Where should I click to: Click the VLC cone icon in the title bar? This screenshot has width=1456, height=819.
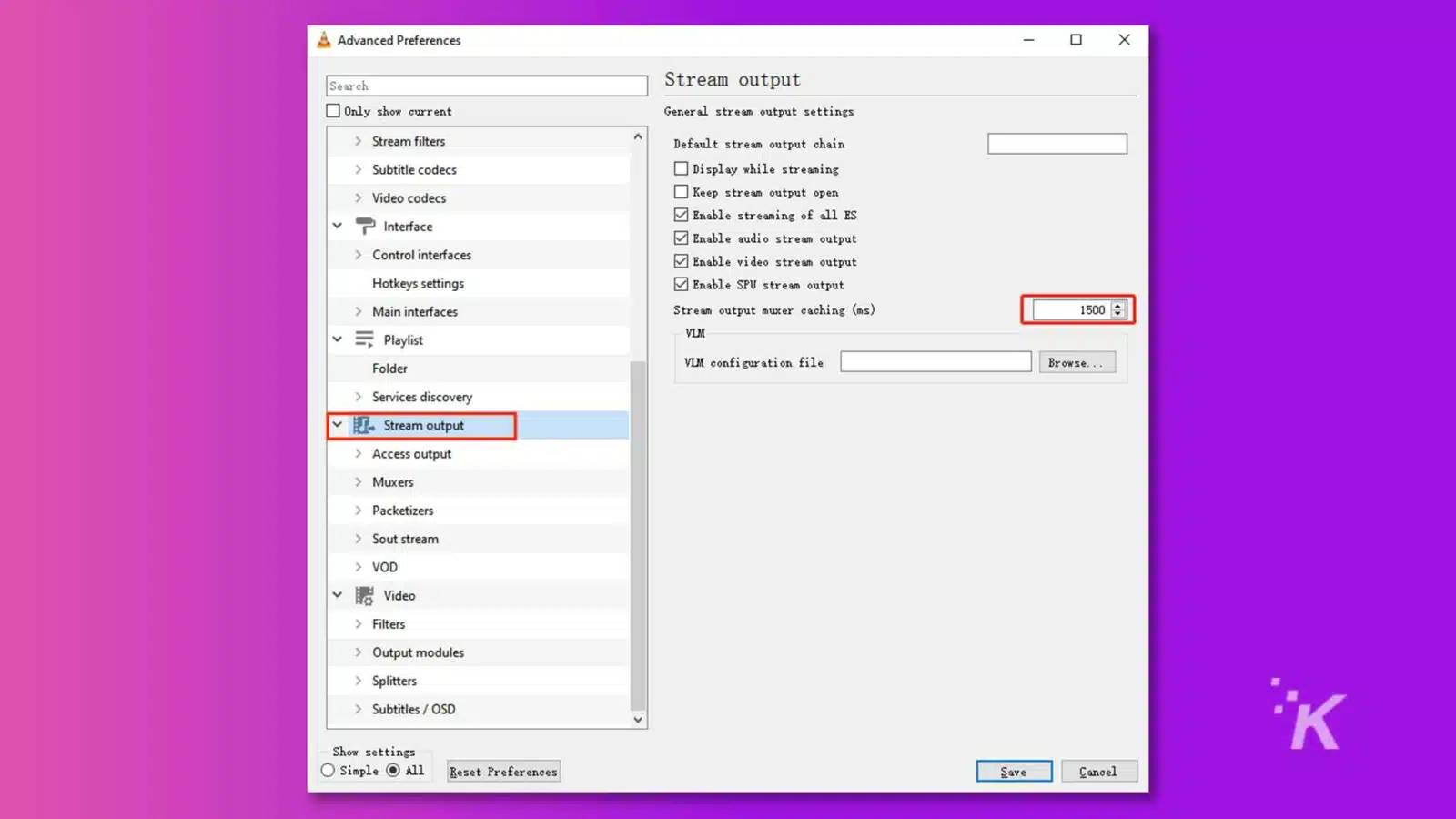[323, 39]
